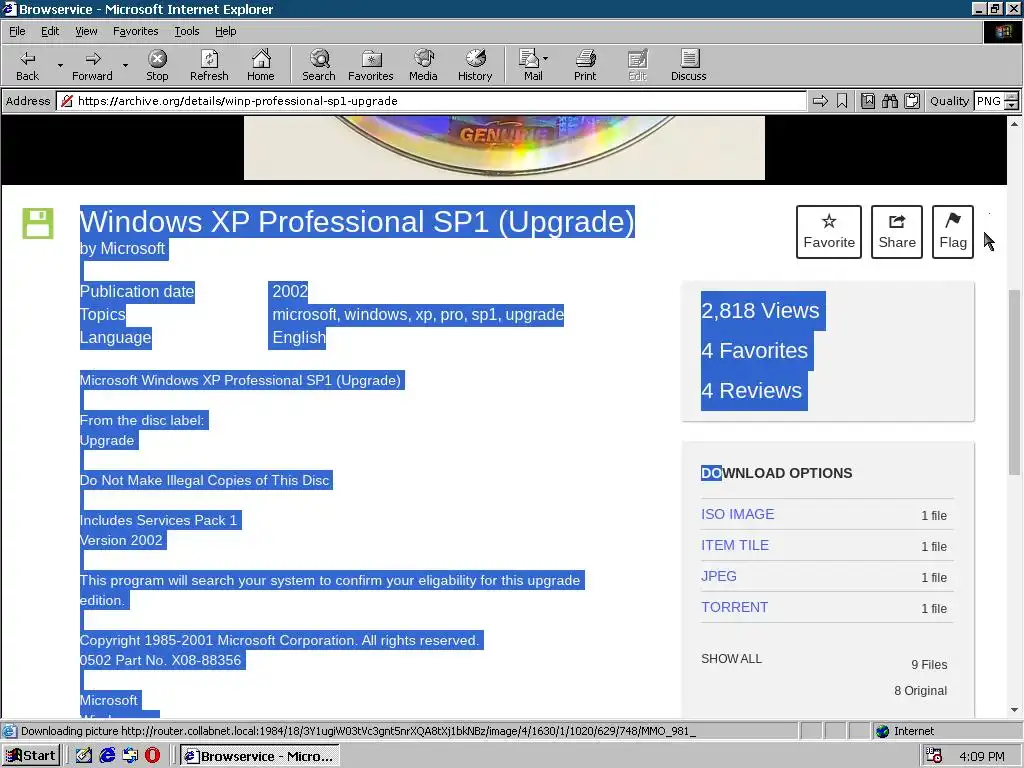Click the Favorite star button
The image size is (1024, 768).
coord(829,232)
